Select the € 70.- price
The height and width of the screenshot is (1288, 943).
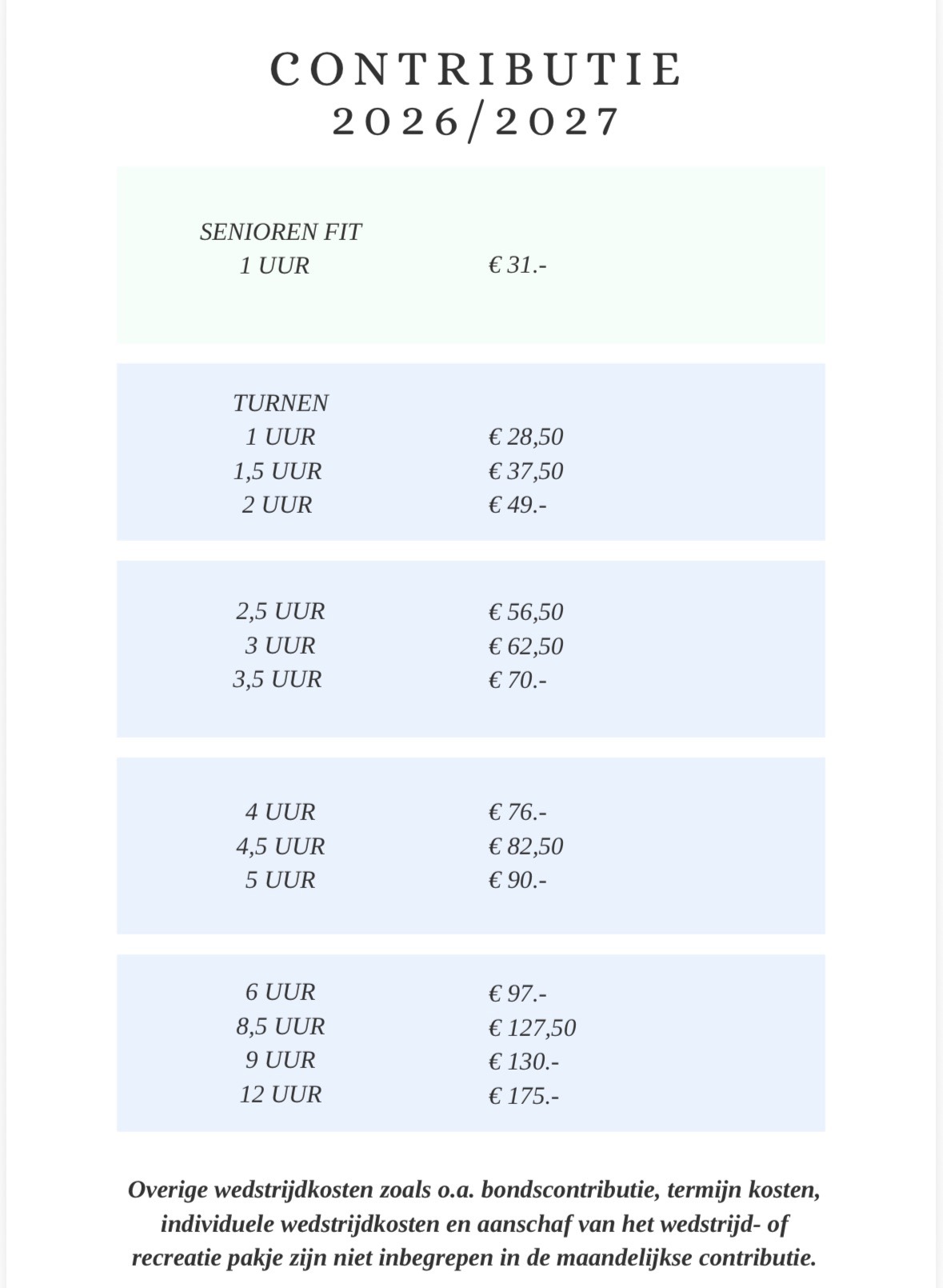(517, 680)
